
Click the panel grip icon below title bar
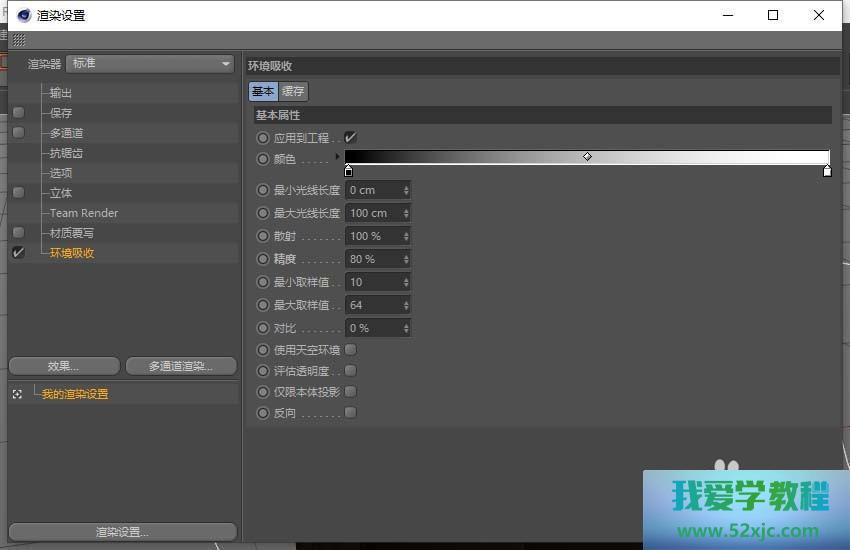click(x=19, y=40)
